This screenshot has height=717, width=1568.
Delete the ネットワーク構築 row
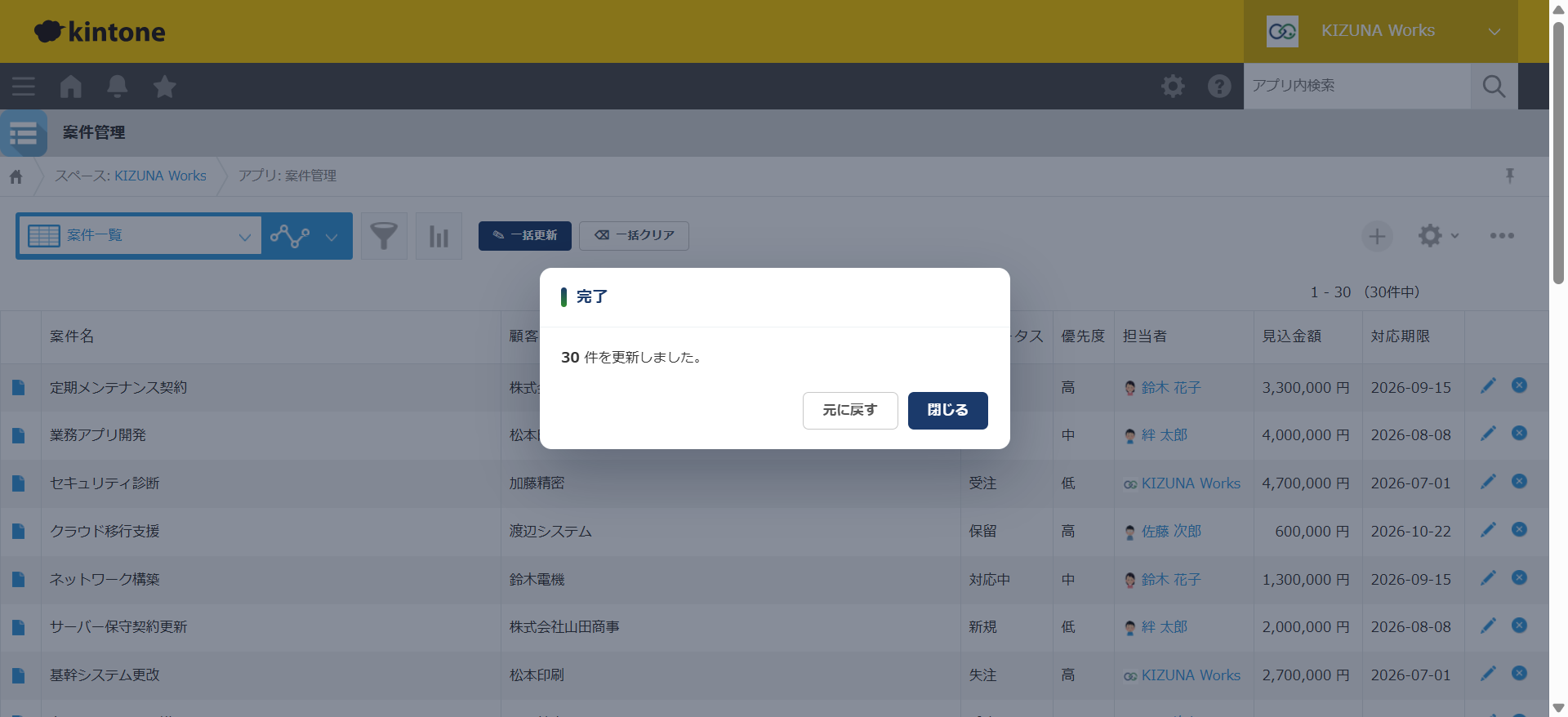click(1519, 577)
